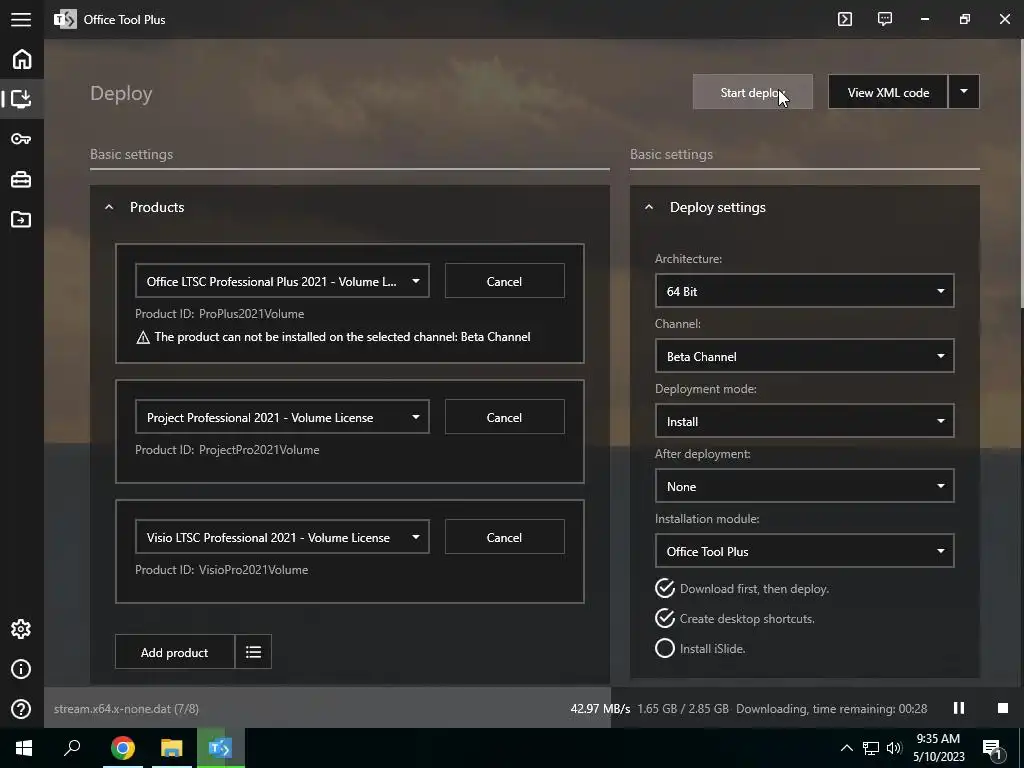Open product list icon beside Add product
1024x768 pixels.
click(x=253, y=652)
